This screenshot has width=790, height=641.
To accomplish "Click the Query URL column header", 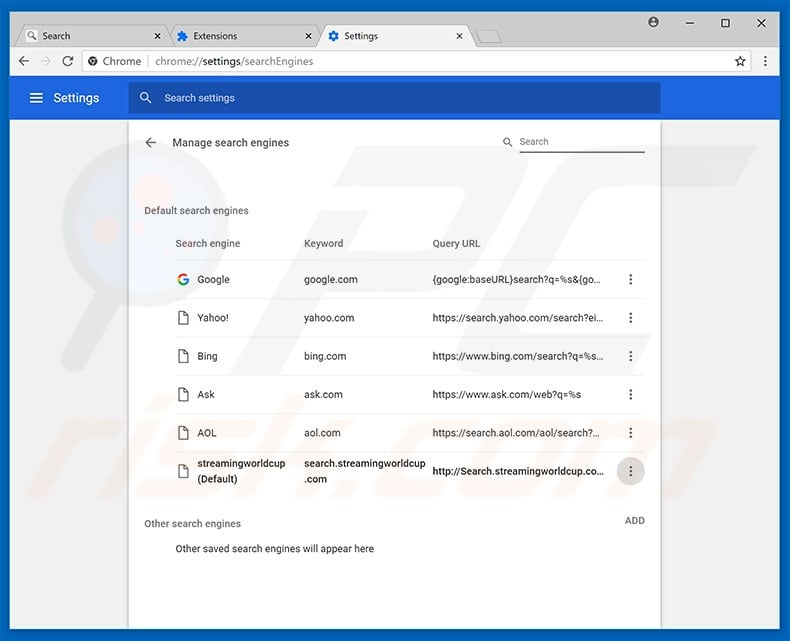I will (456, 243).
